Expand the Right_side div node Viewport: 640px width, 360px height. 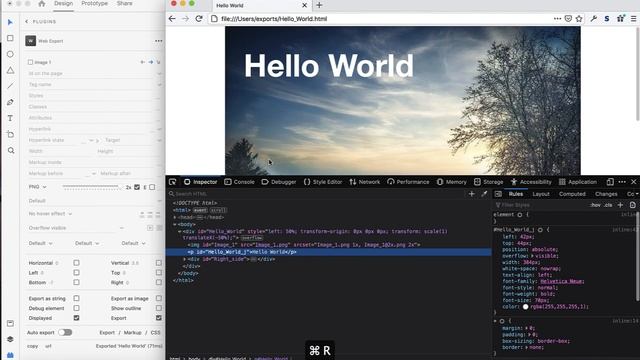tap(184, 259)
